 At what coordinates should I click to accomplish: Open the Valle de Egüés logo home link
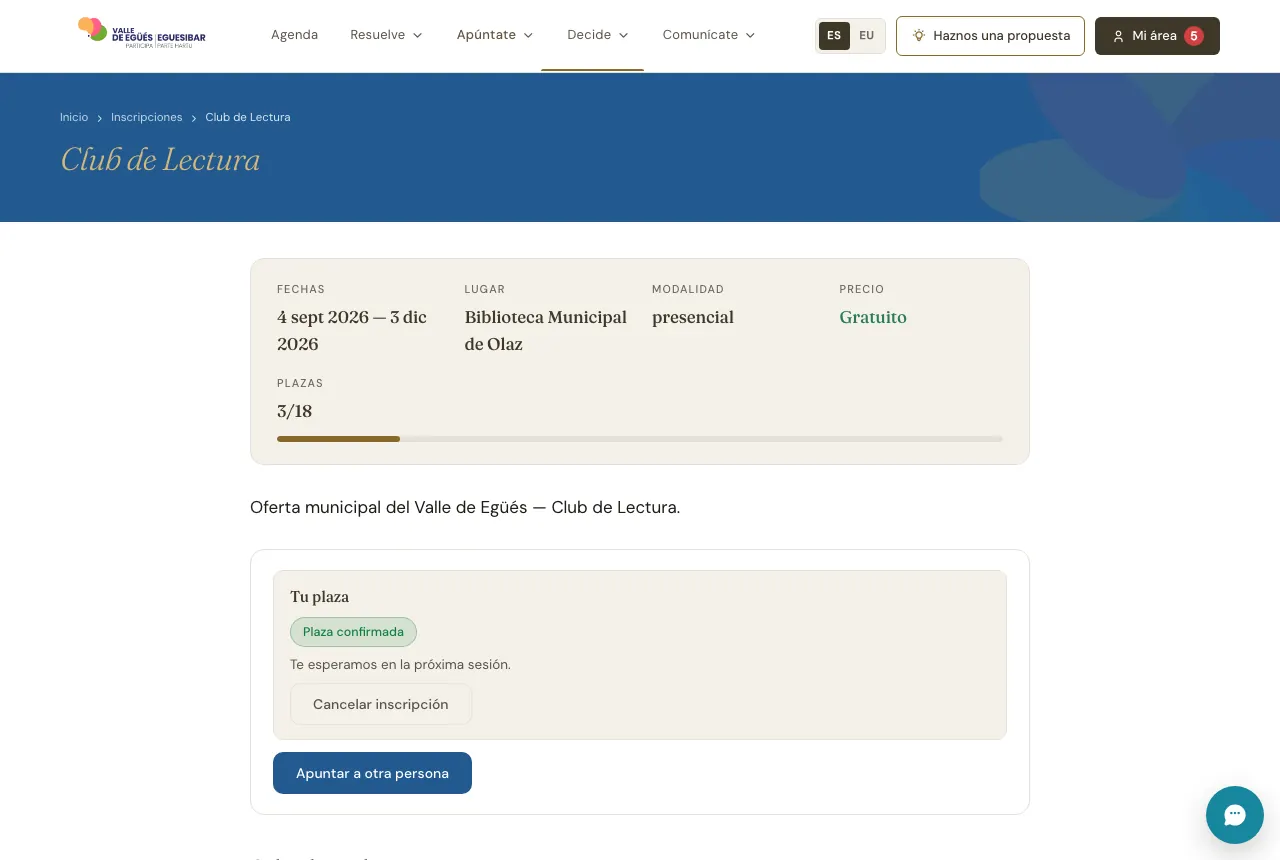click(142, 34)
